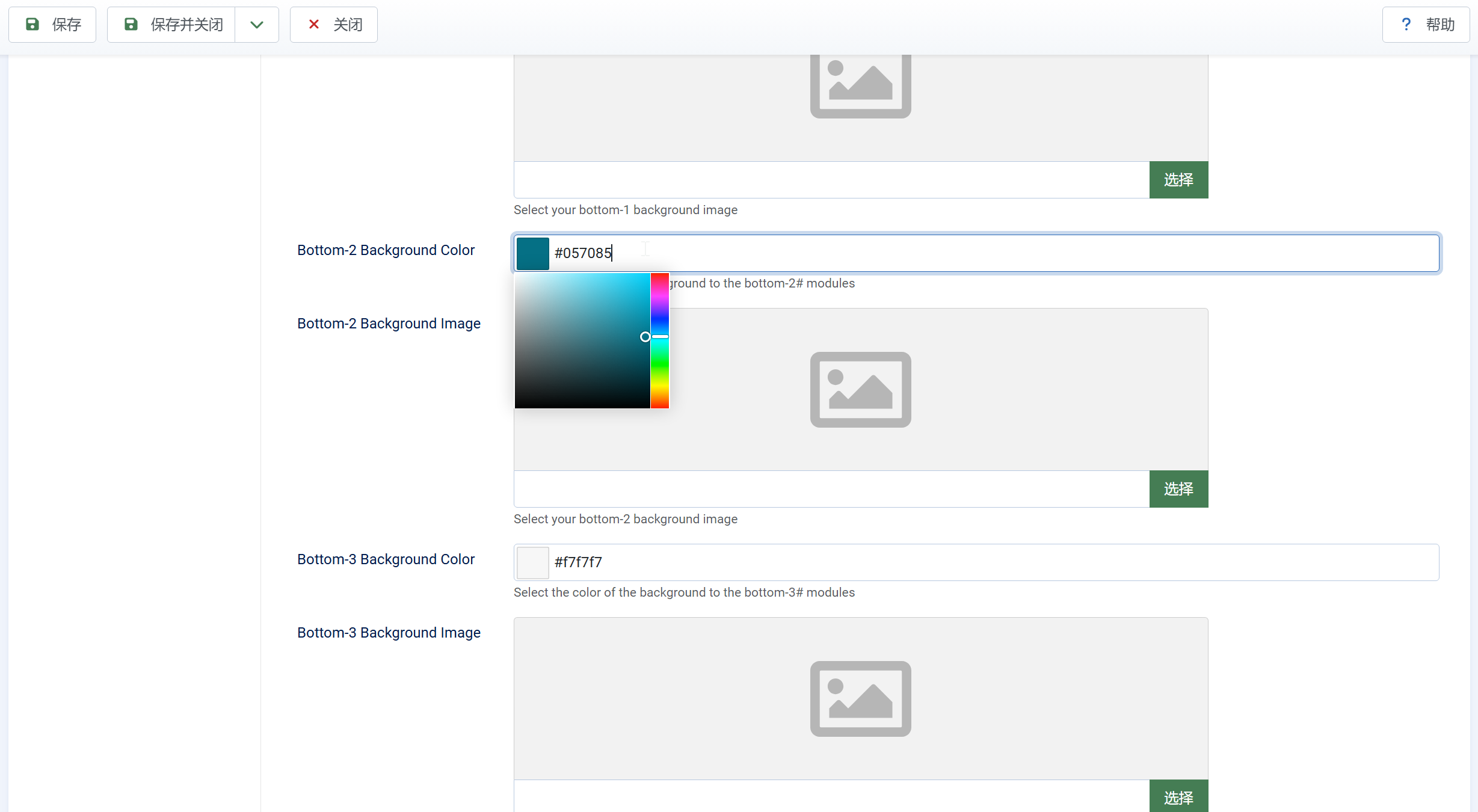The width and height of the screenshot is (1478, 812).
Task: Click the bottom-1 image path field
Action: pyautogui.click(x=831, y=180)
